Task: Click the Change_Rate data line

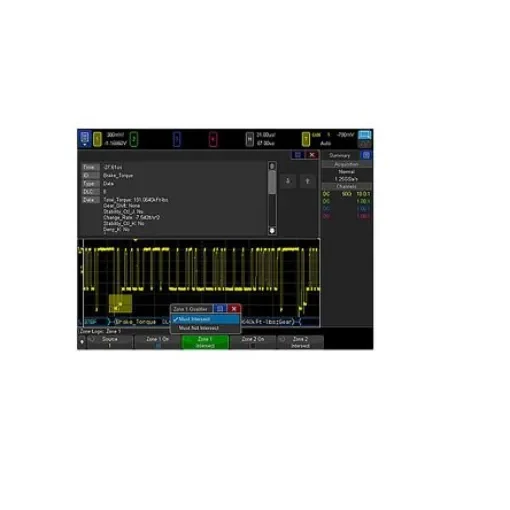Action: (x=131, y=217)
